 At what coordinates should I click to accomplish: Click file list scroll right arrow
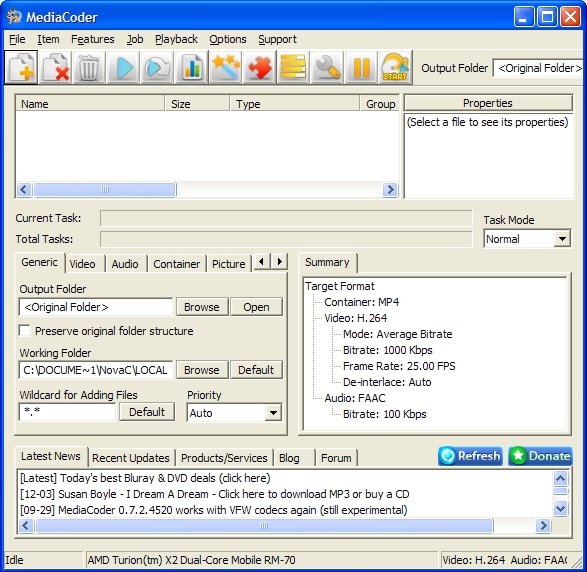pyautogui.click(x=390, y=189)
